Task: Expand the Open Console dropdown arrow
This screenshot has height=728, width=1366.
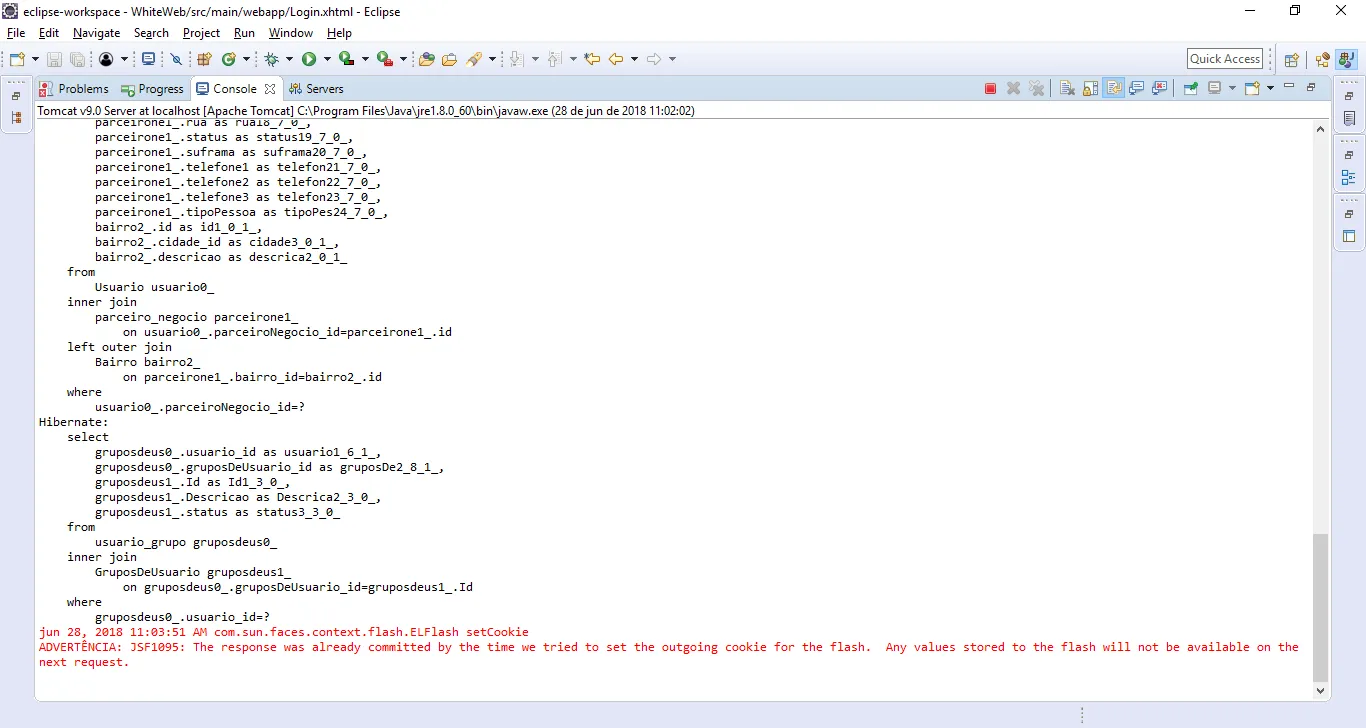Action: (x=1270, y=89)
